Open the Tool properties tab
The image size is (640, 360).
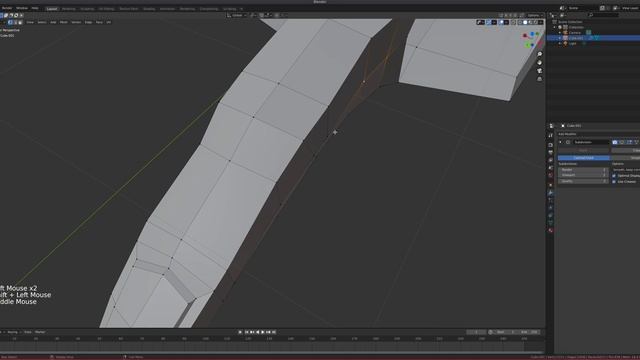tap(550, 136)
